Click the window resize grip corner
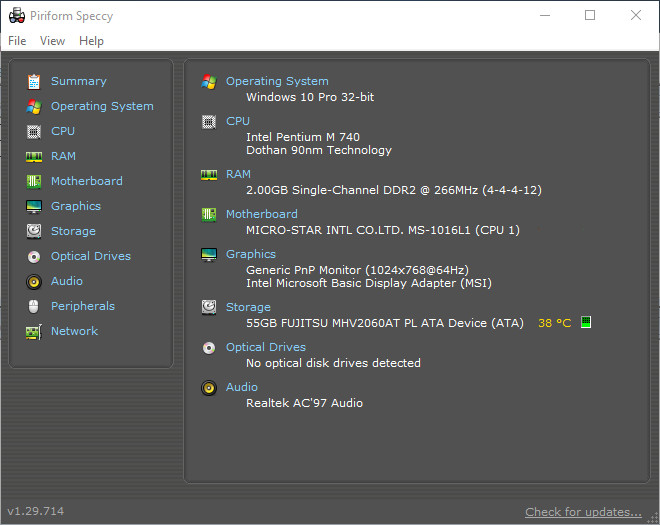The image size is (660, 525). tap(653, 518)
